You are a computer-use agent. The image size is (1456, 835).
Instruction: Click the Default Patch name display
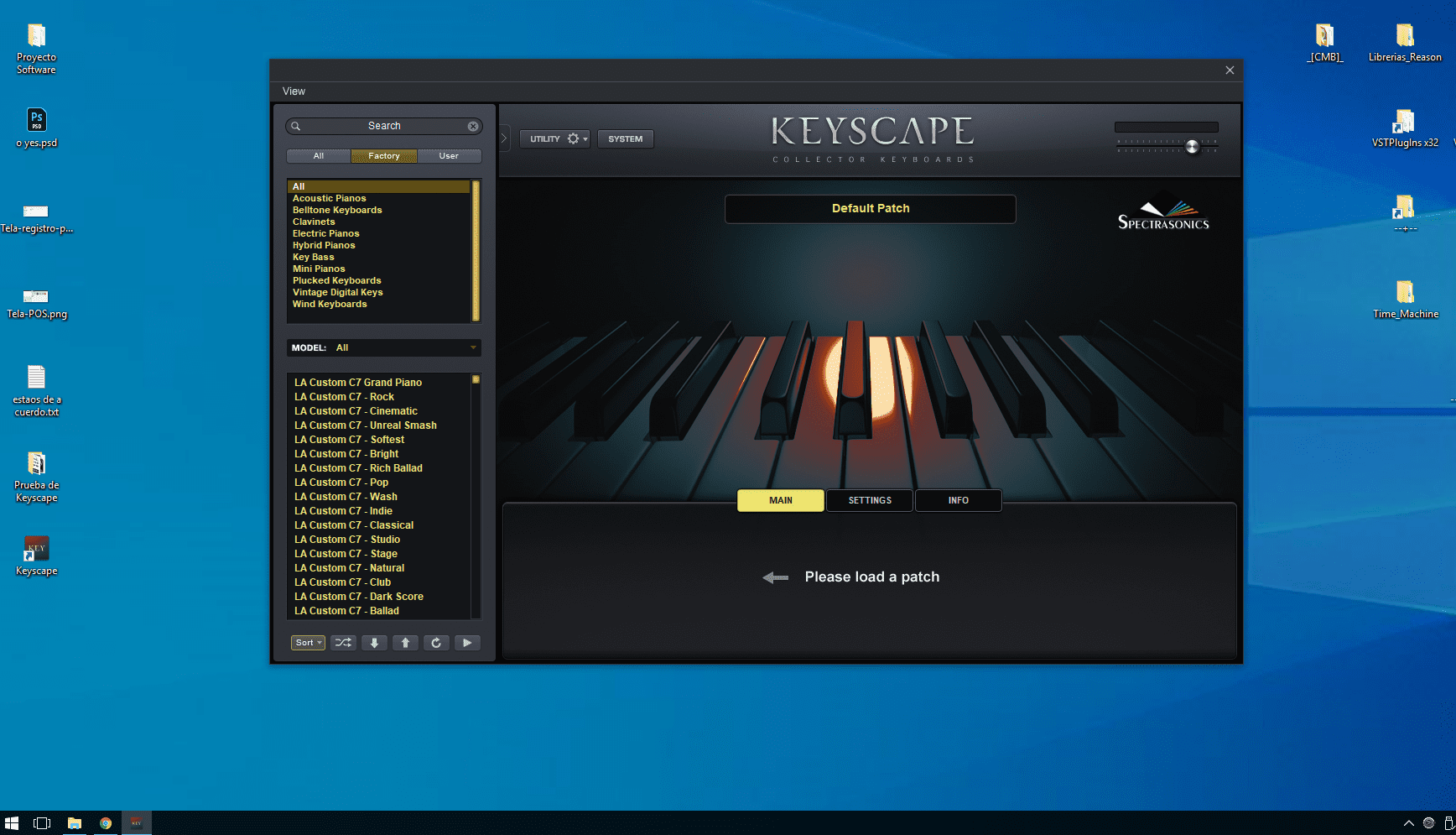[x=870, y=208]
